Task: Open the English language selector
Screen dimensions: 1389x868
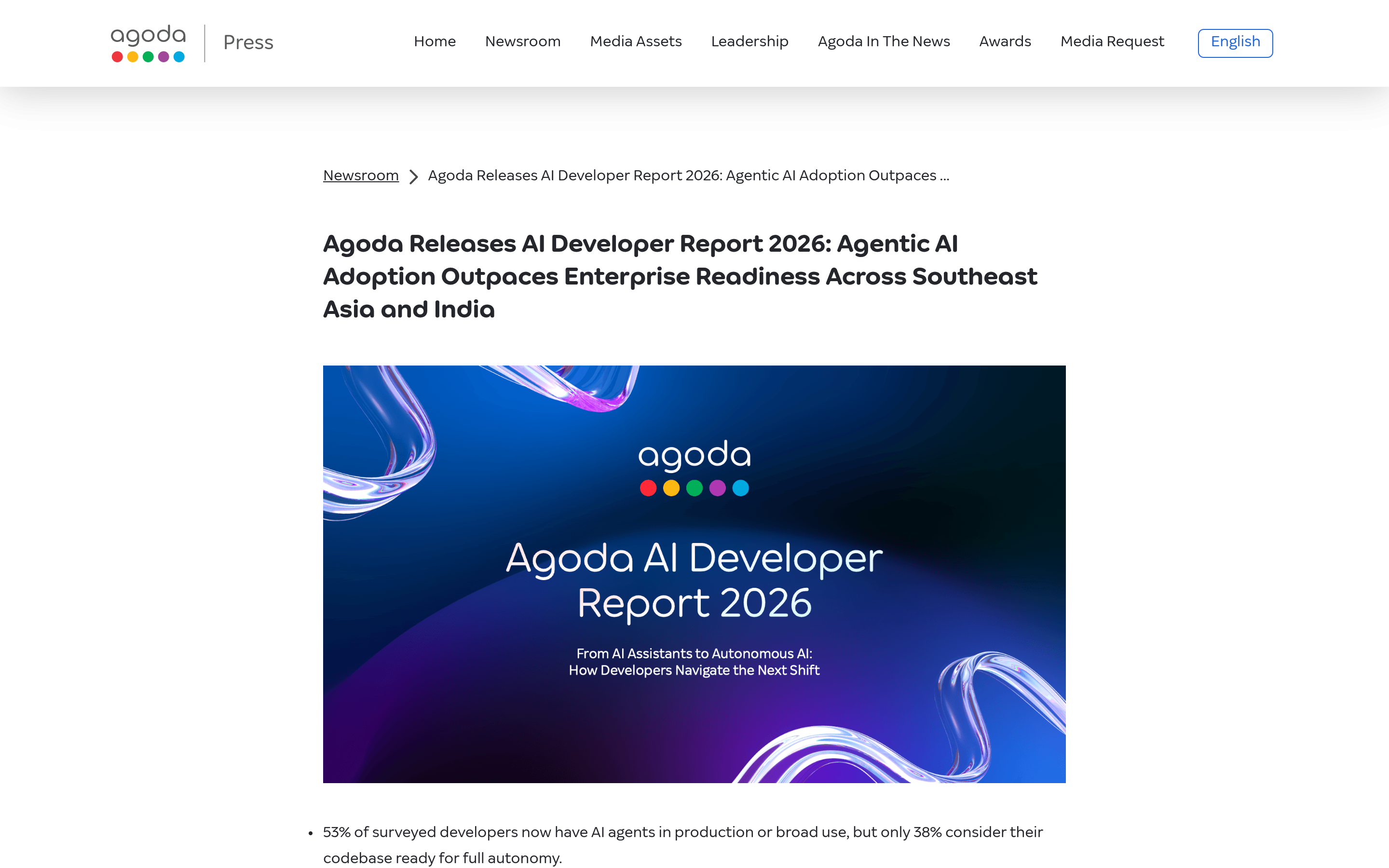Action: [x=1235, y=43]
